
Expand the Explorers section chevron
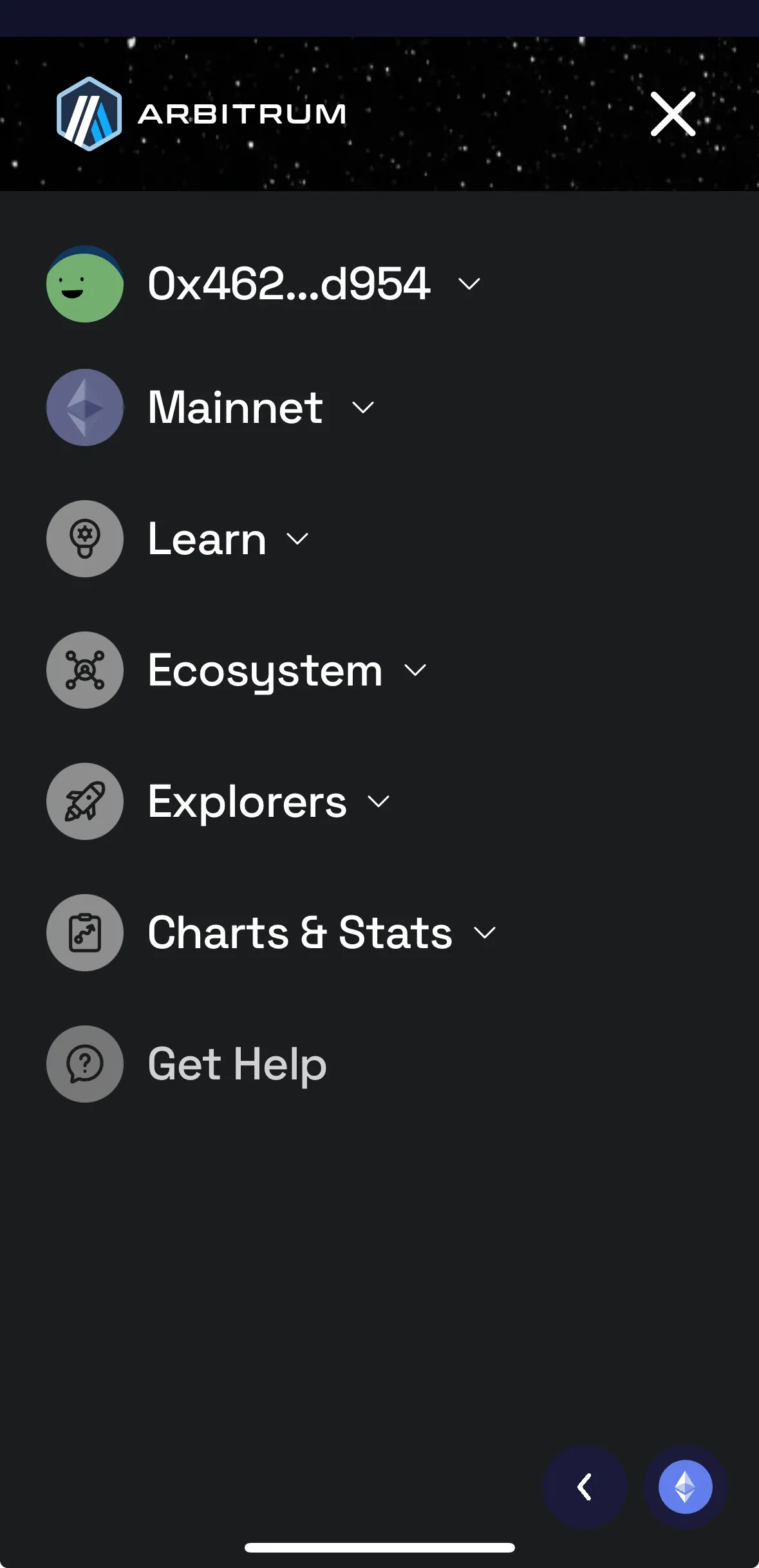[379, 801]
